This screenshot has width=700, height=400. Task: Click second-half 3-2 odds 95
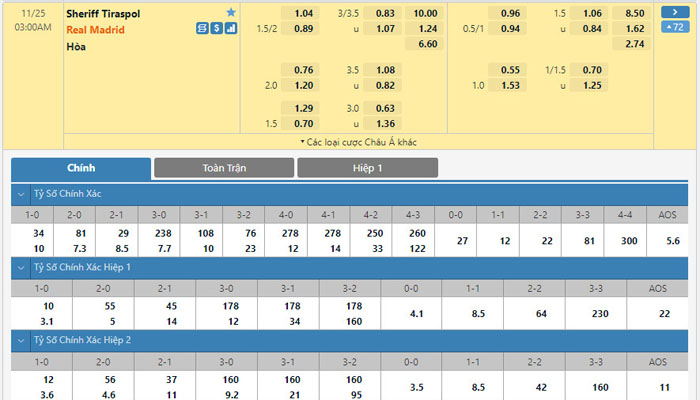356,395
